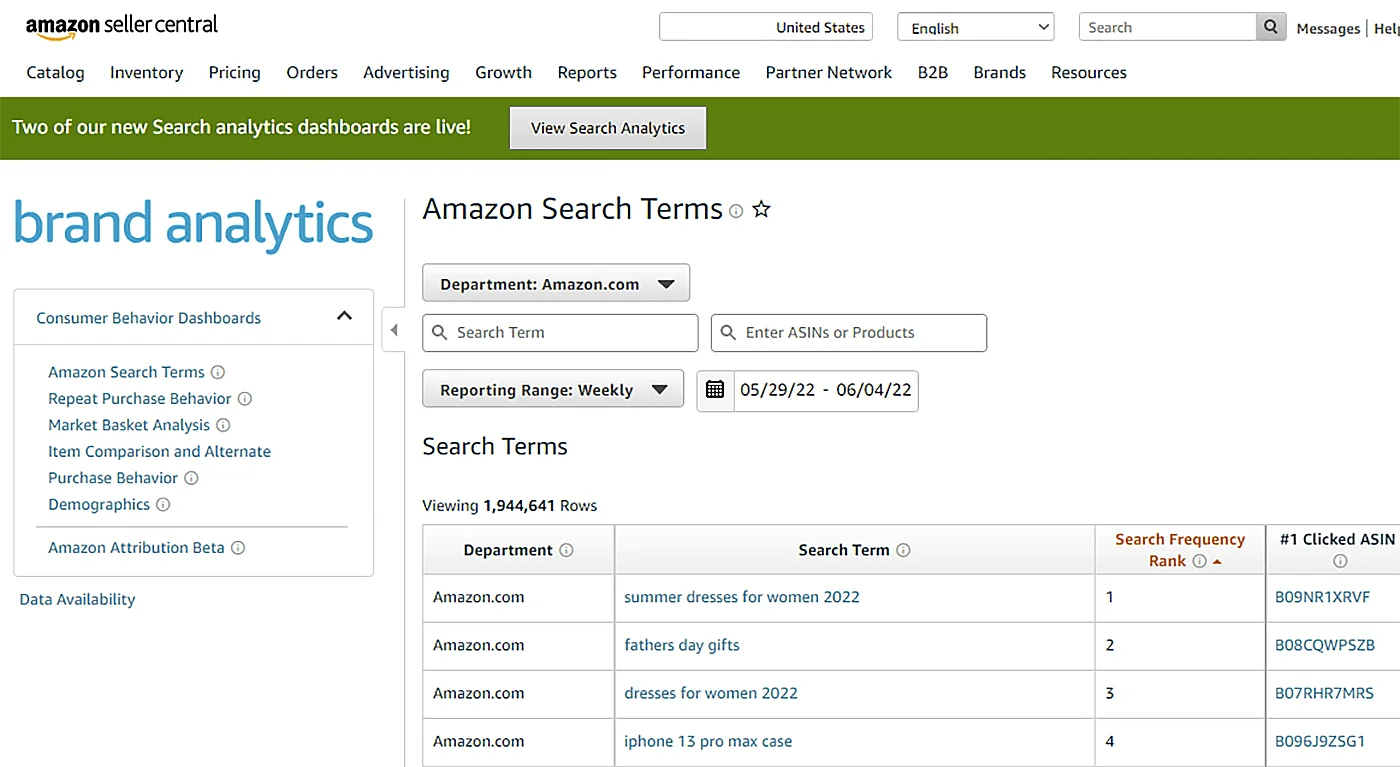Open ASIN B07RHR7MRS
This screenshot has height=767, width=1400.
pos(1324,693)
